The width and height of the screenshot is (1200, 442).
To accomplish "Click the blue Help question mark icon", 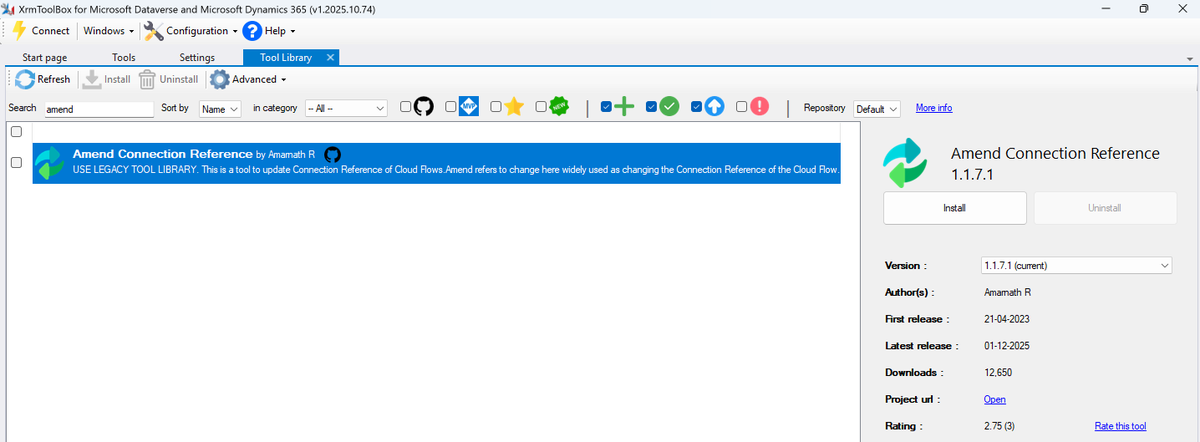I will pos(253,31).
